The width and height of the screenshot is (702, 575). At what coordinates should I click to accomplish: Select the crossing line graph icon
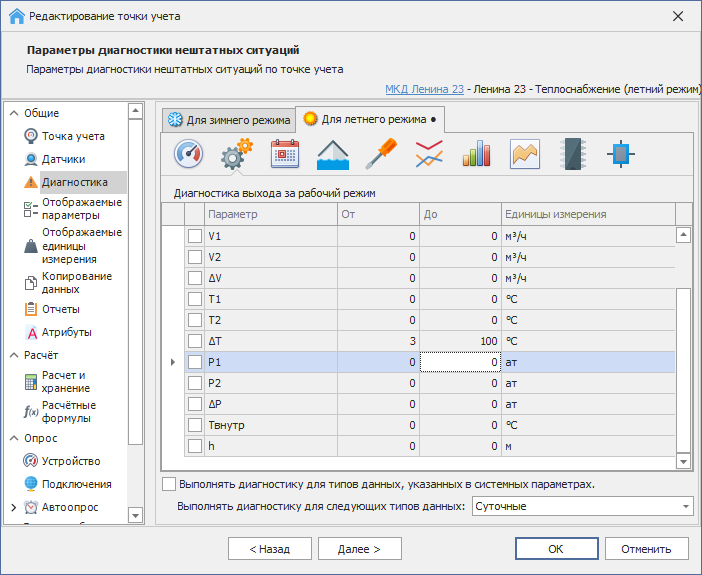(429, 154)
